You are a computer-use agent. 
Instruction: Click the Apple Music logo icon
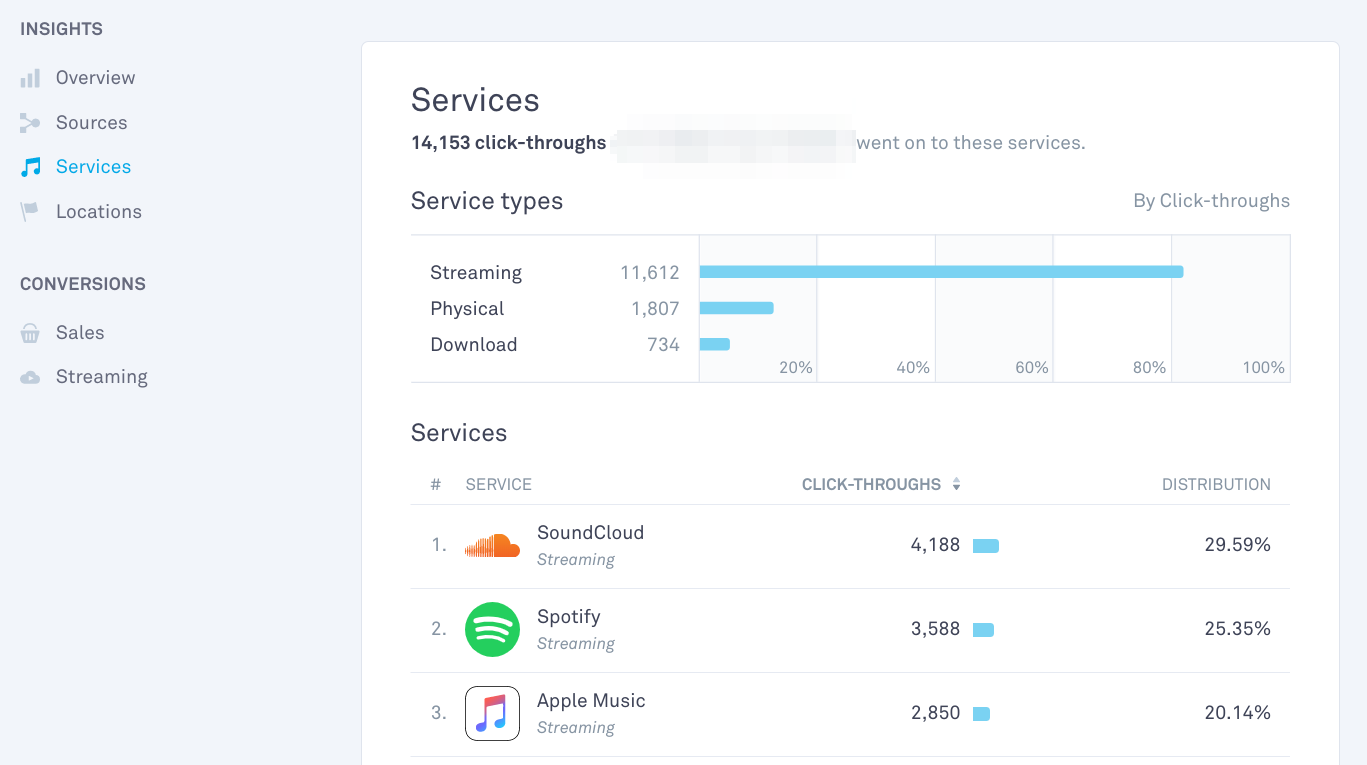click(x=492, y=713)
